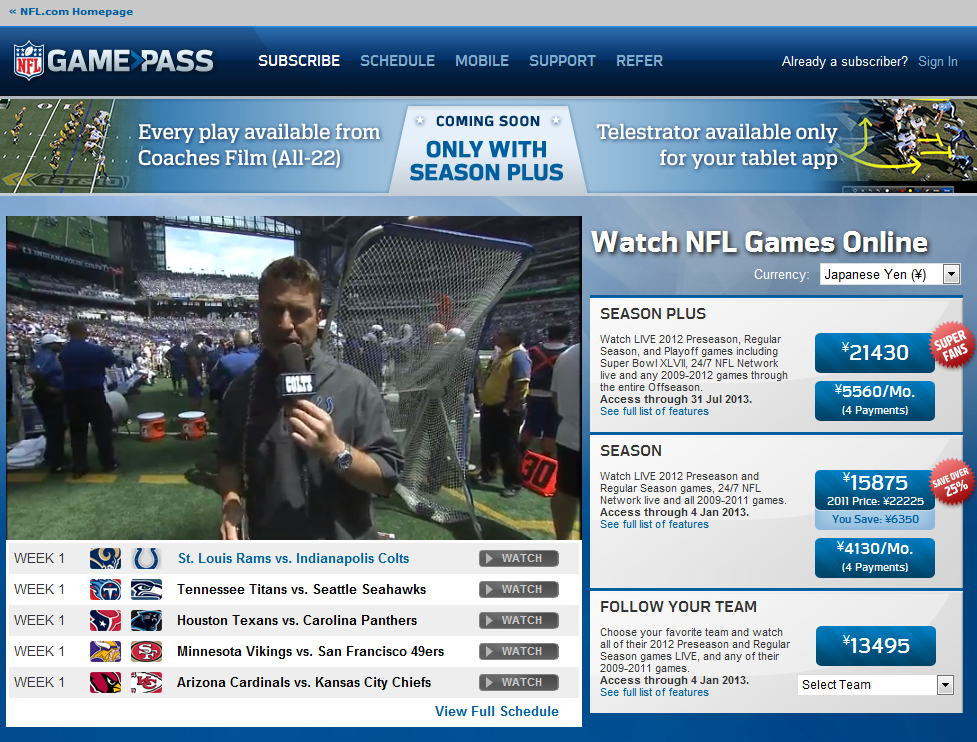Click the Arizona Cardinals team logo
The image size is (977, 742).
105,683
